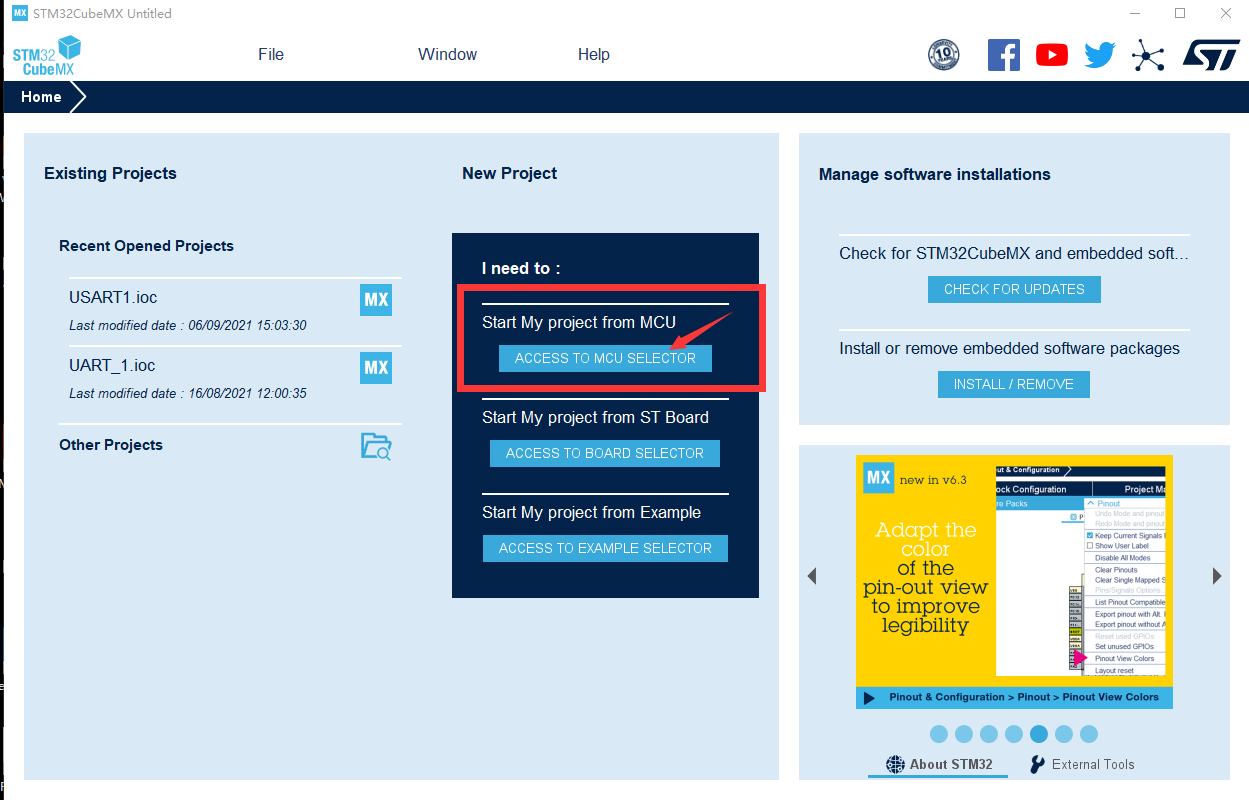1249x800 pixels.
Task: Click Pinout View Colors banner caption
Action: point(1024,698)
